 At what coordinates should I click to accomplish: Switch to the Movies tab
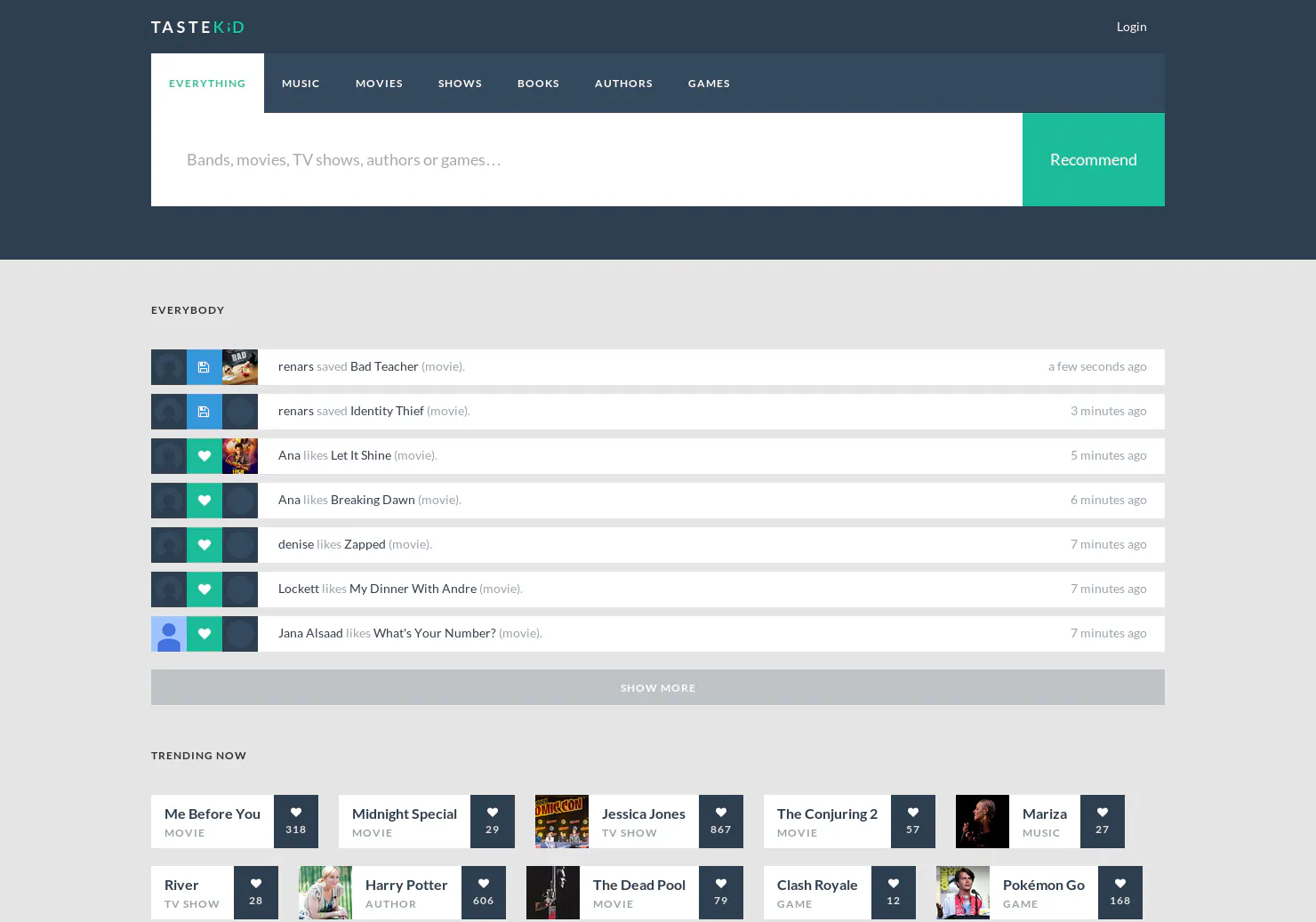379,84
